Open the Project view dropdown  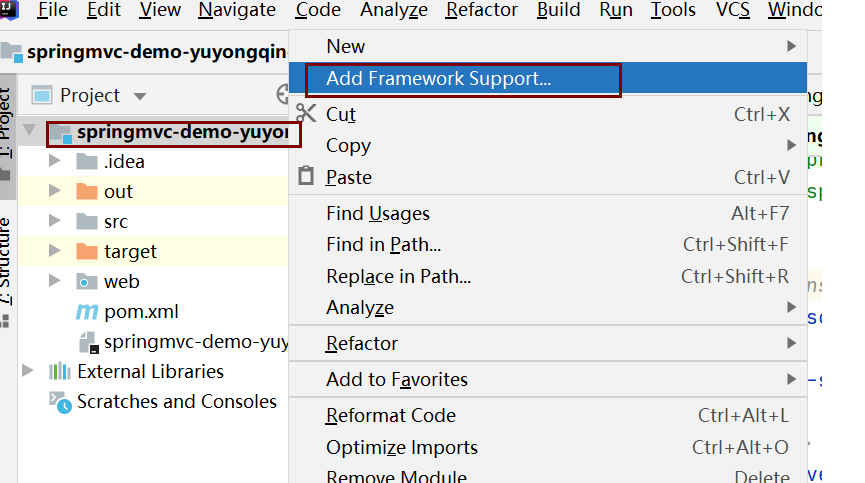coord(140,96)
